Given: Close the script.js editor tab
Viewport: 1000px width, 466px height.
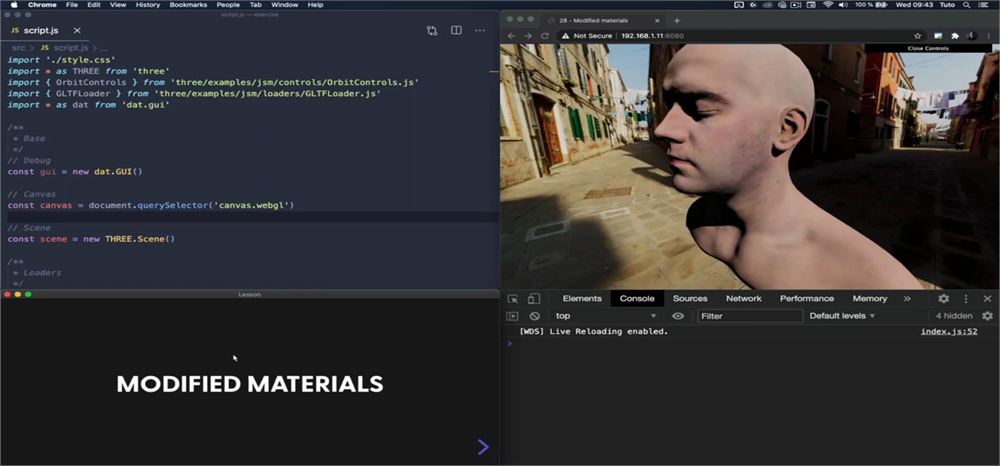Looking at the screenshot, I should (x=77, y=31).
